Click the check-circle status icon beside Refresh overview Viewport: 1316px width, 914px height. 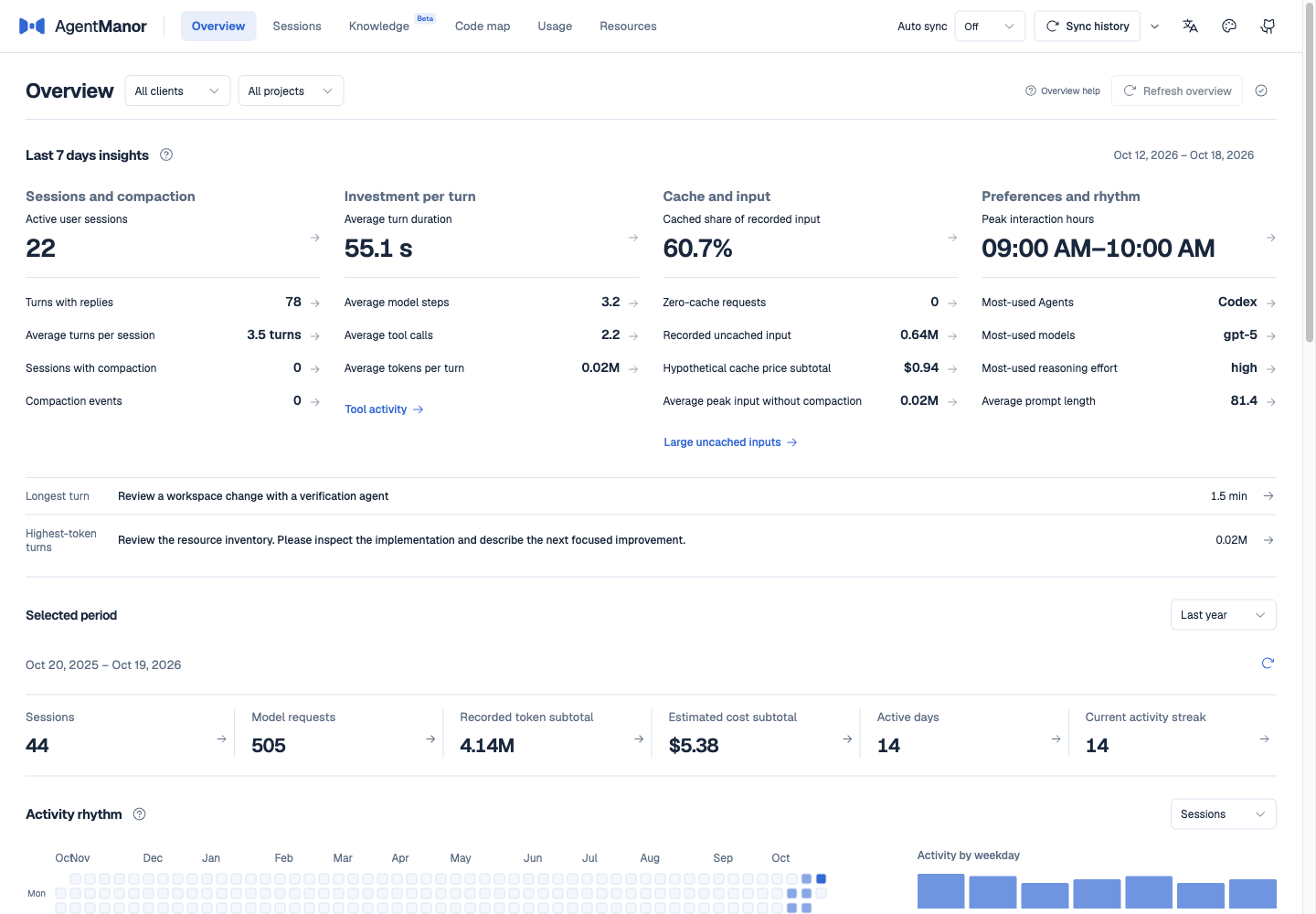[1261, 90]
